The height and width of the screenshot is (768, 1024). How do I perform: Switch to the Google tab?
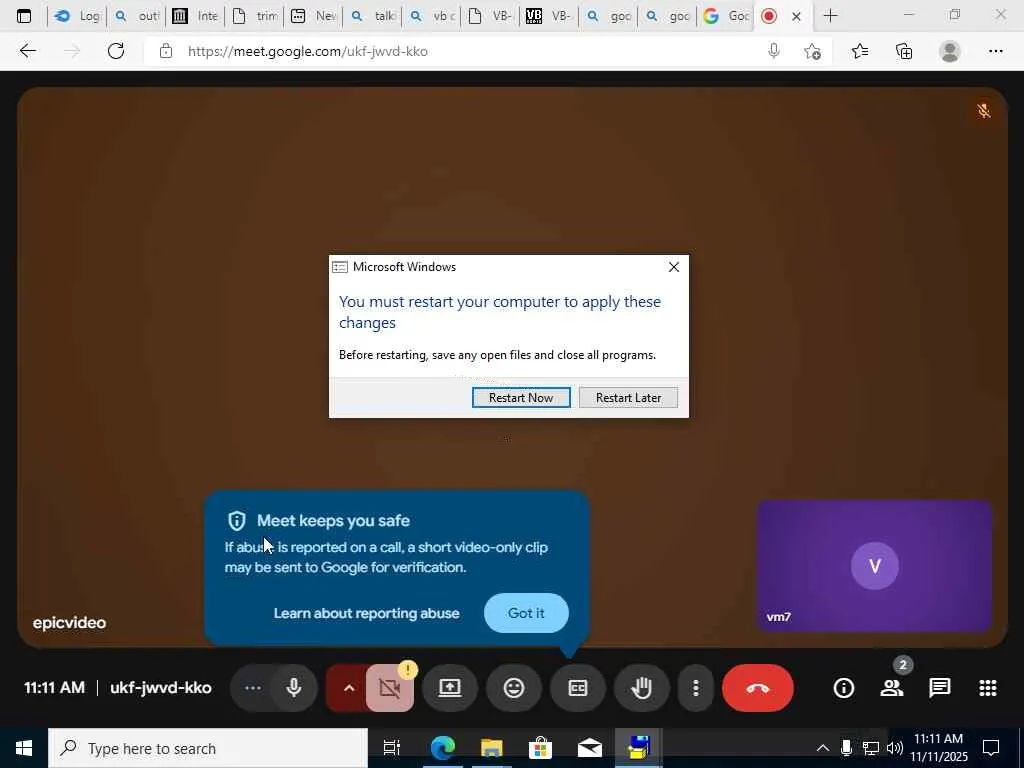coord(726,16)
